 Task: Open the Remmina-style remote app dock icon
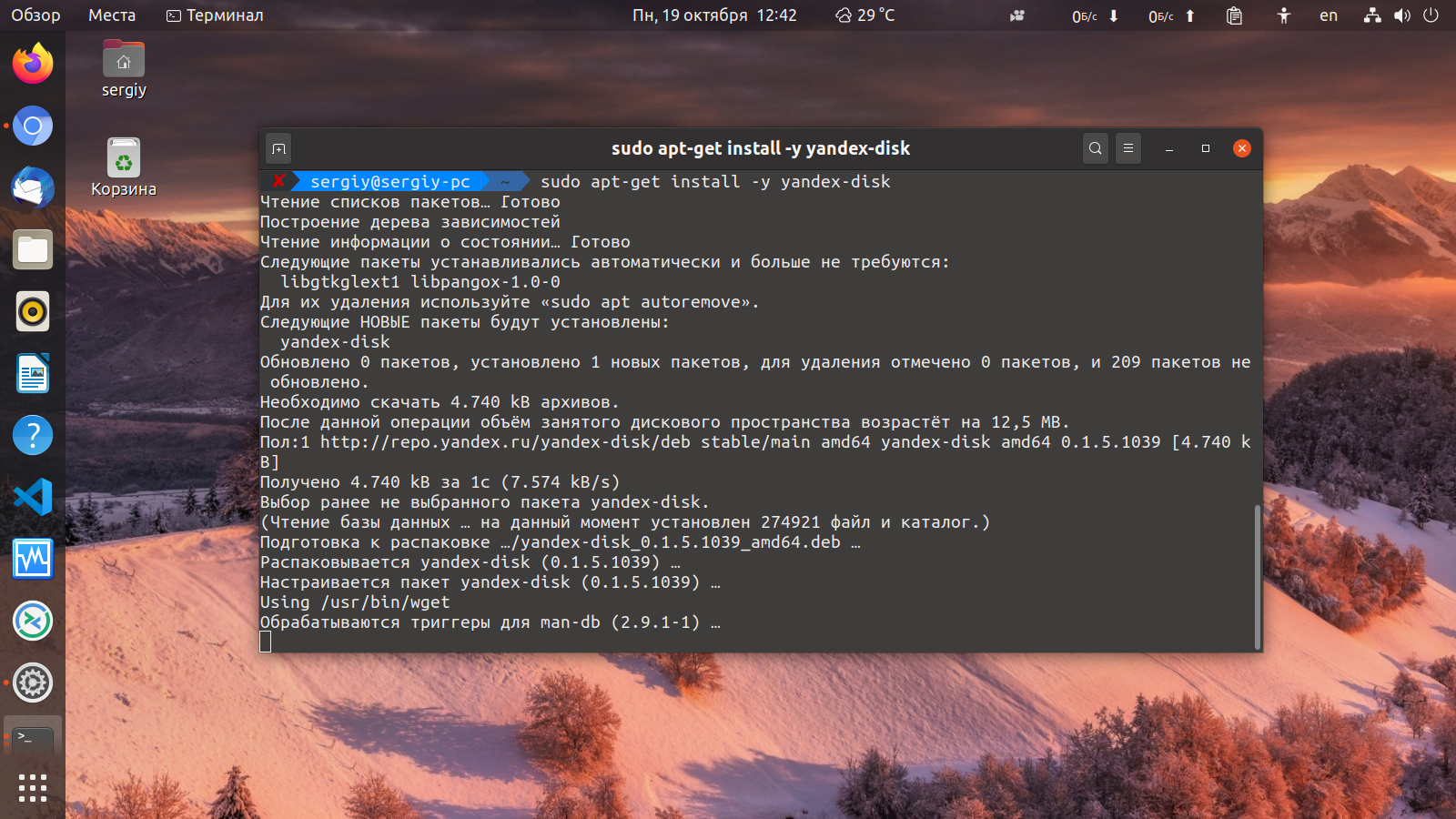click(x=33, y=621)
